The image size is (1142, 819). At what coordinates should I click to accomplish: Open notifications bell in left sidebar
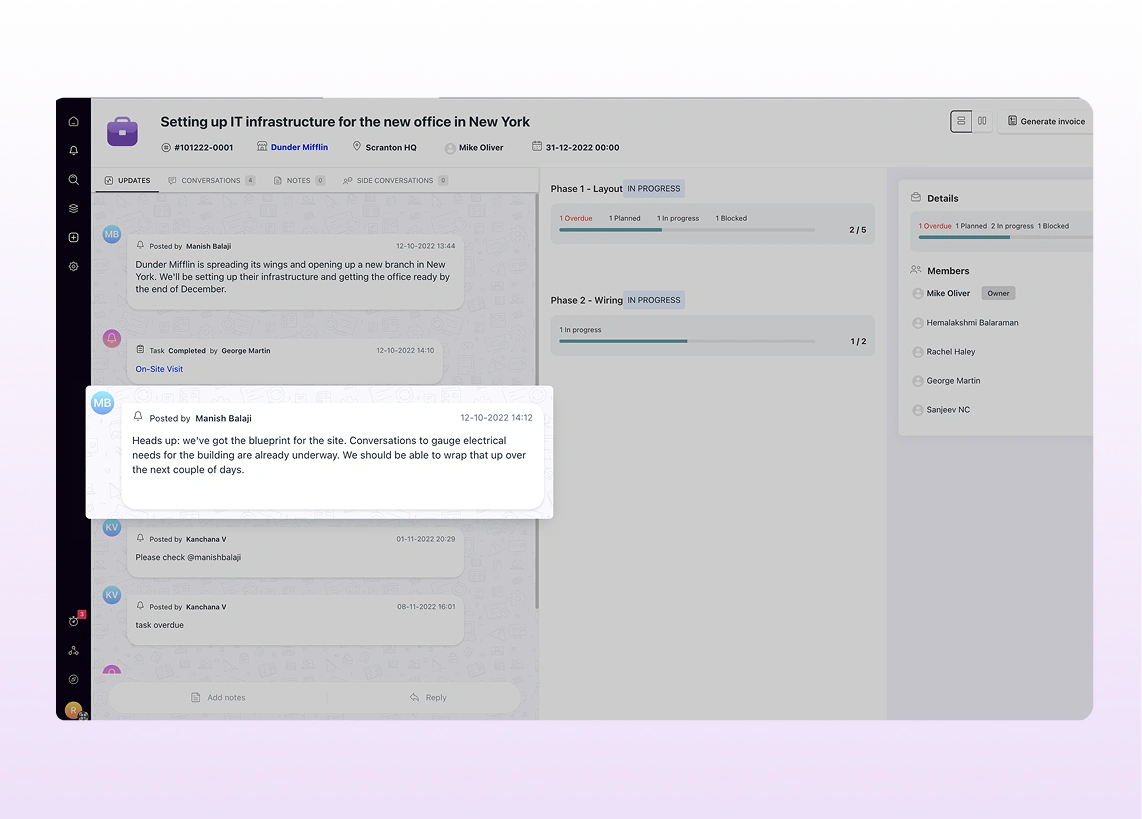73,151
